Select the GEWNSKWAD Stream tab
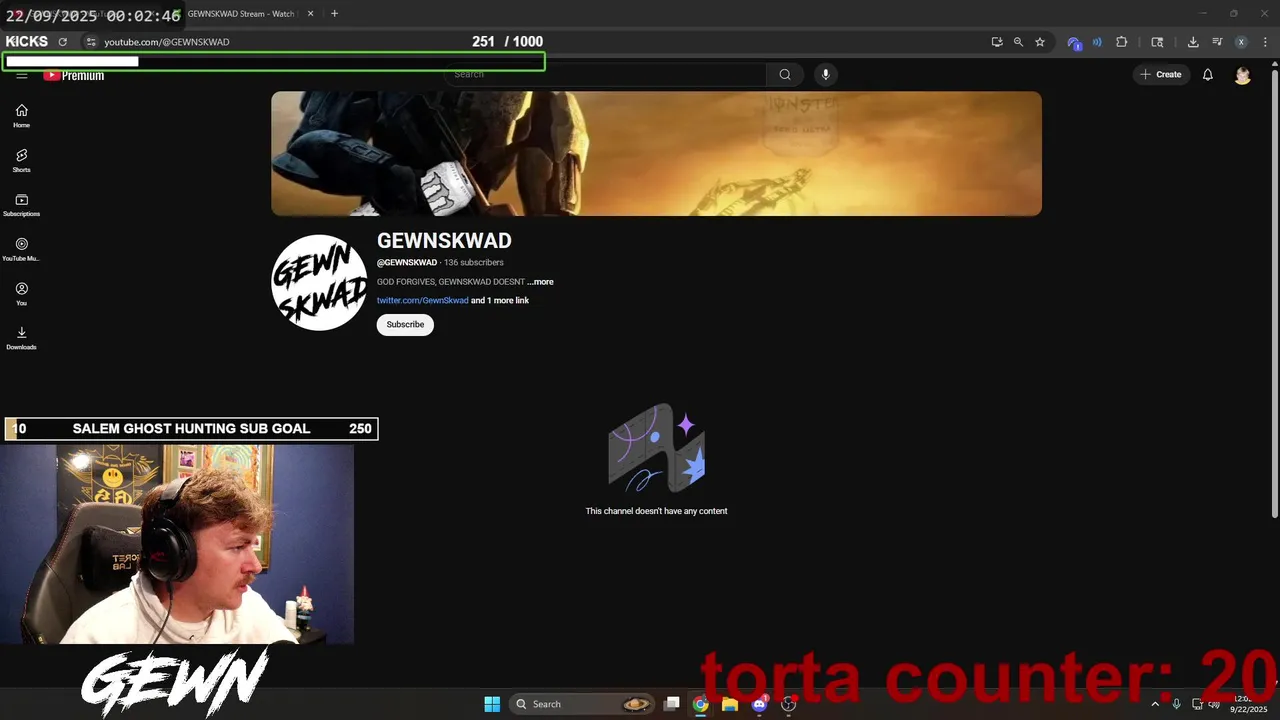Screen dimensions: 1280x720 240,14
